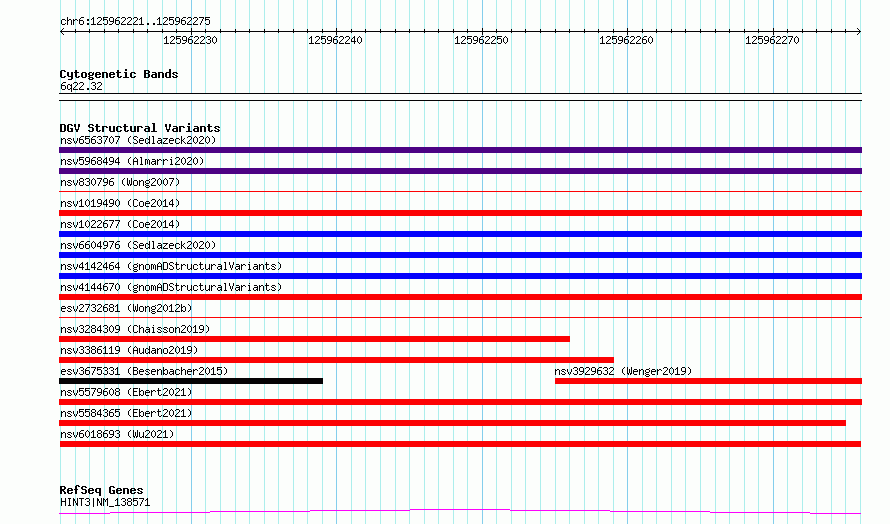Open variant nsv3386119 (Audano2019) label
Viewport: 890px width, 524px height.
tap(129, 350)
